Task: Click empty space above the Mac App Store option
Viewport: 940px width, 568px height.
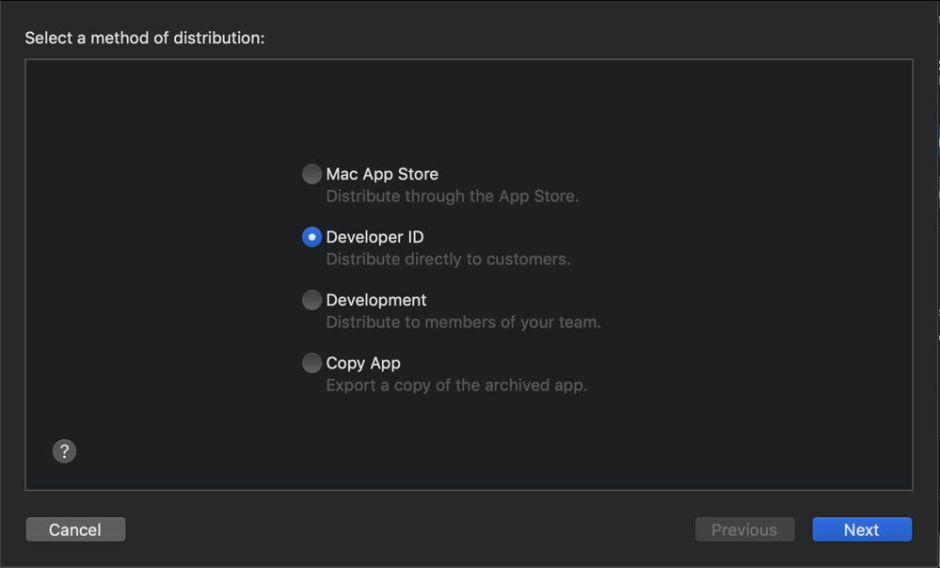Action: (450, 110)
